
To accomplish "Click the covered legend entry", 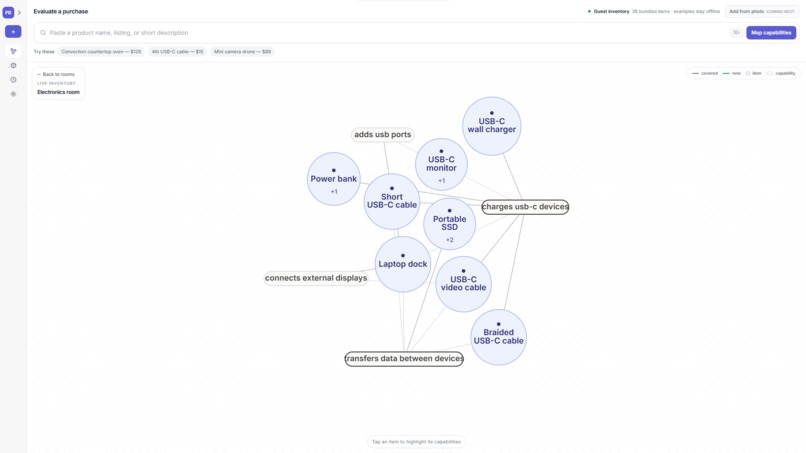I will 705,74.
